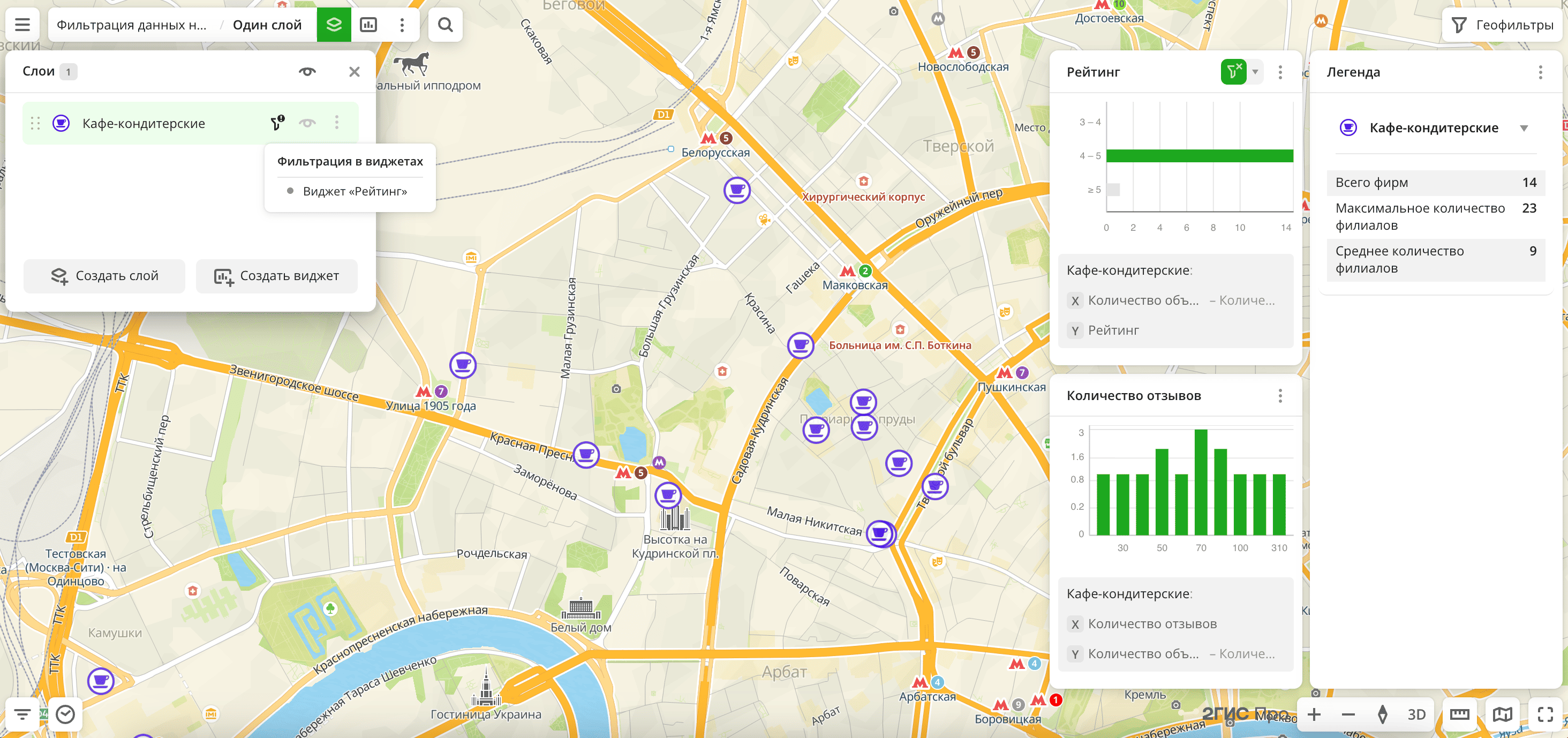Toggle visibility of all layers

tap(307, 72)
